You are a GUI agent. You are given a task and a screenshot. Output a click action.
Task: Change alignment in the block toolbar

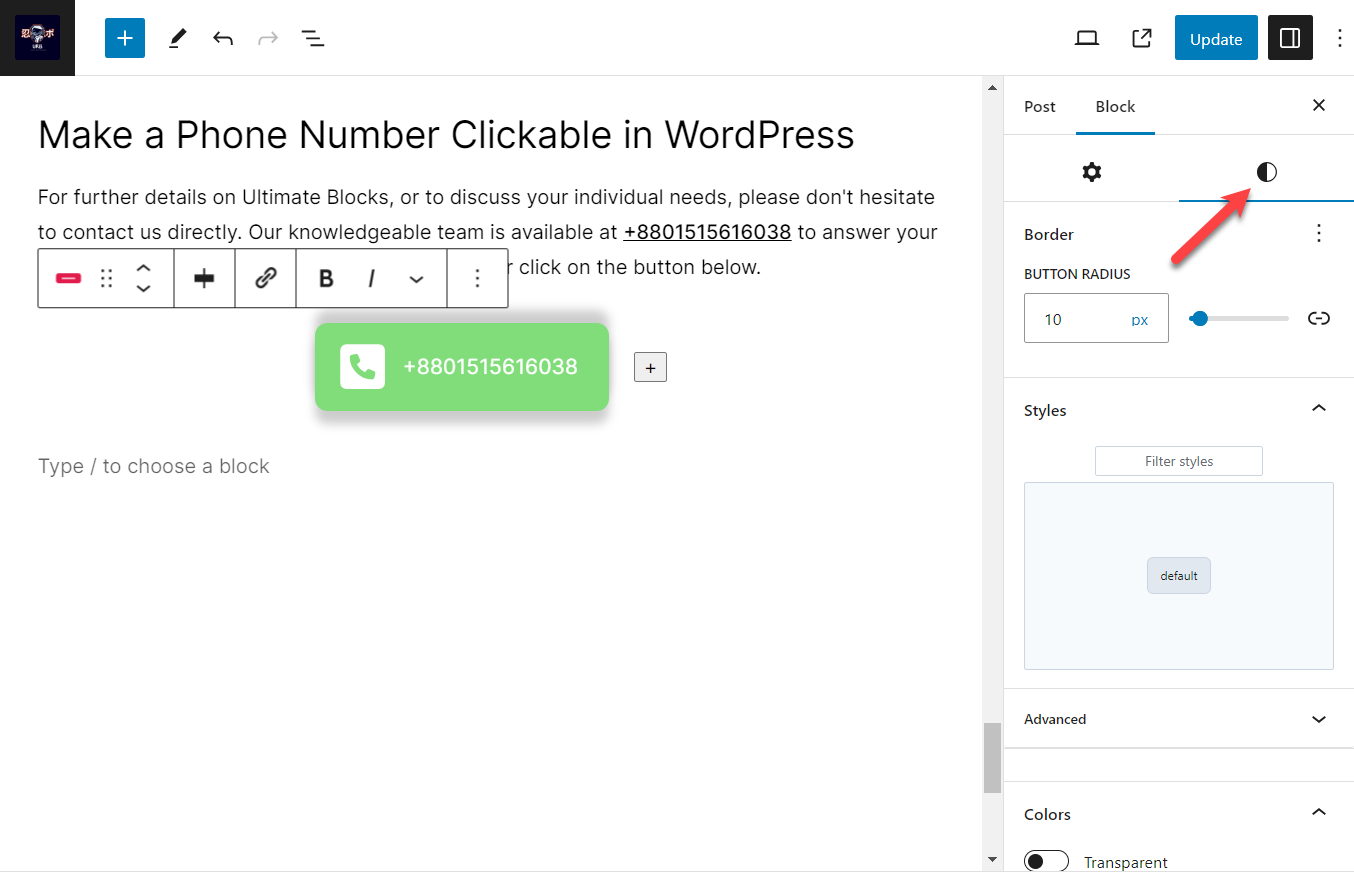tap(205, 278)
